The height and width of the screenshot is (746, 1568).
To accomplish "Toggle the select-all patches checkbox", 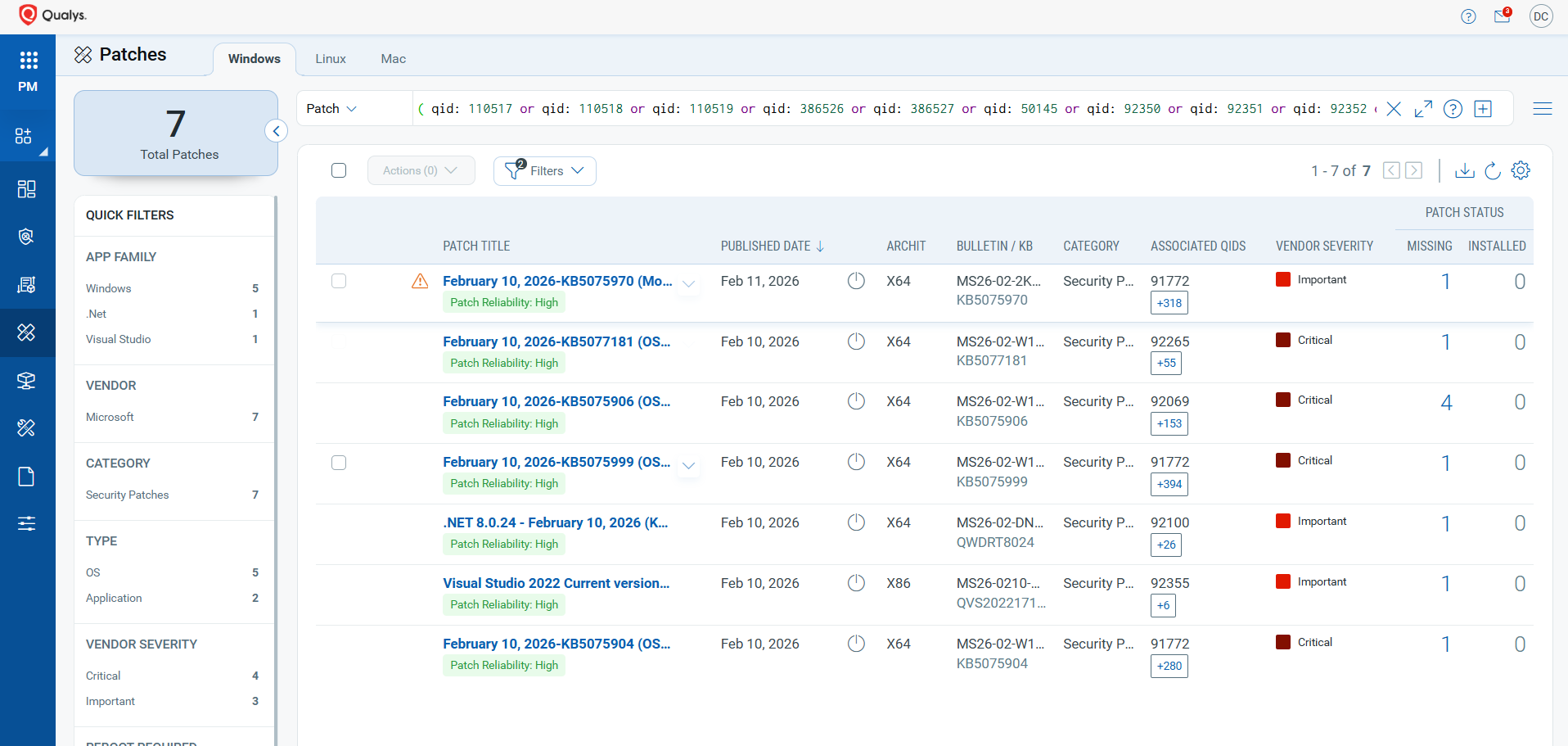I will (x=339, y=170).
